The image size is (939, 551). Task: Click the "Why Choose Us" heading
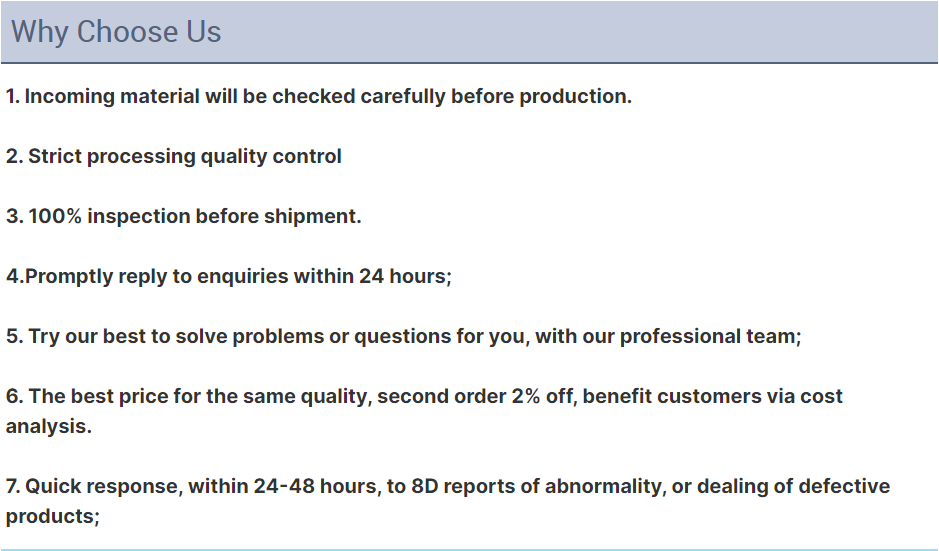click(x=116, y=32)
